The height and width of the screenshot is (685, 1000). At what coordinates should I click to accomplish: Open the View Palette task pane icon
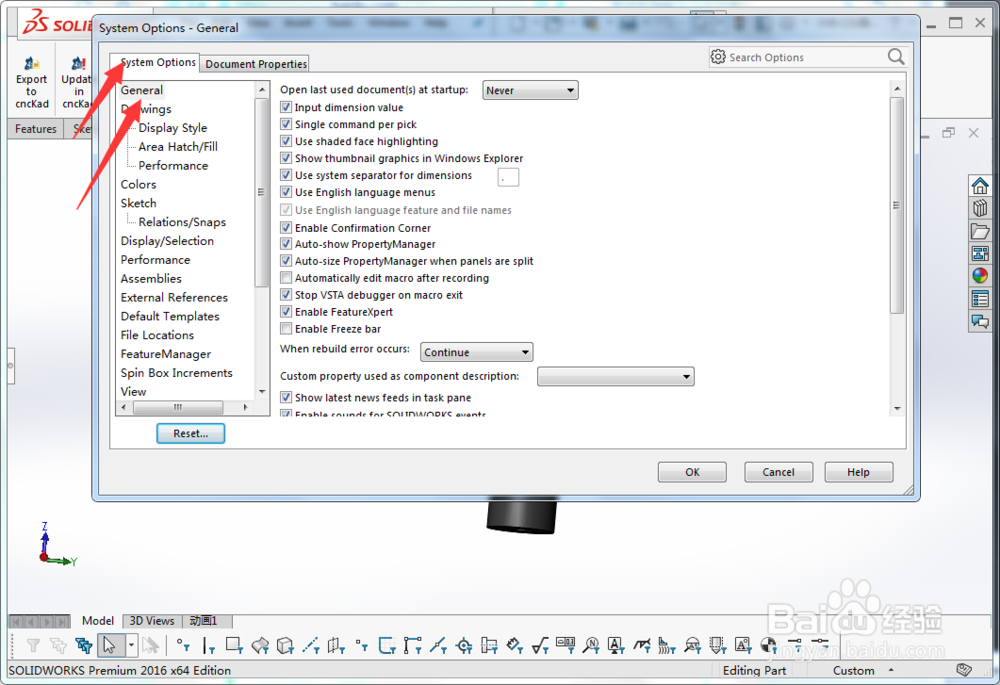tap(980, 253)
